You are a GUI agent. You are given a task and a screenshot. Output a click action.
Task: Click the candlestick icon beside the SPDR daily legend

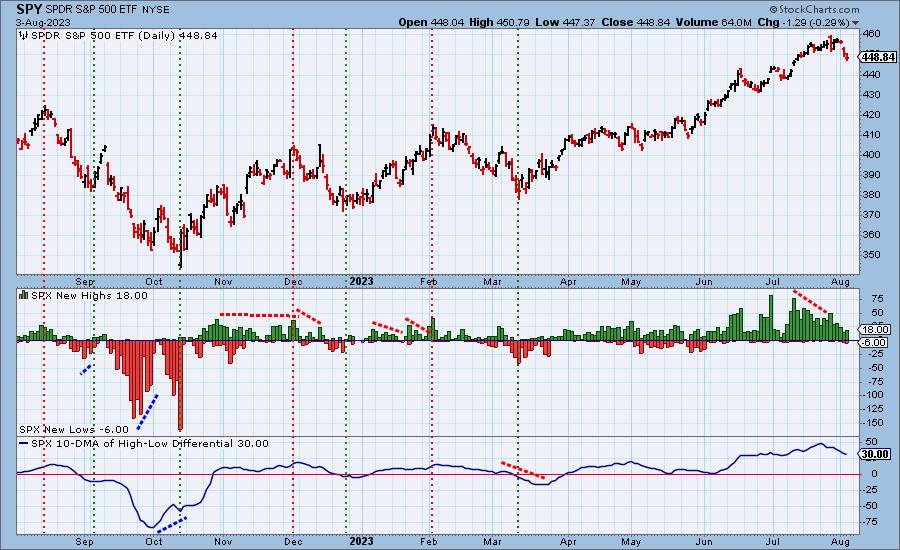24,36
